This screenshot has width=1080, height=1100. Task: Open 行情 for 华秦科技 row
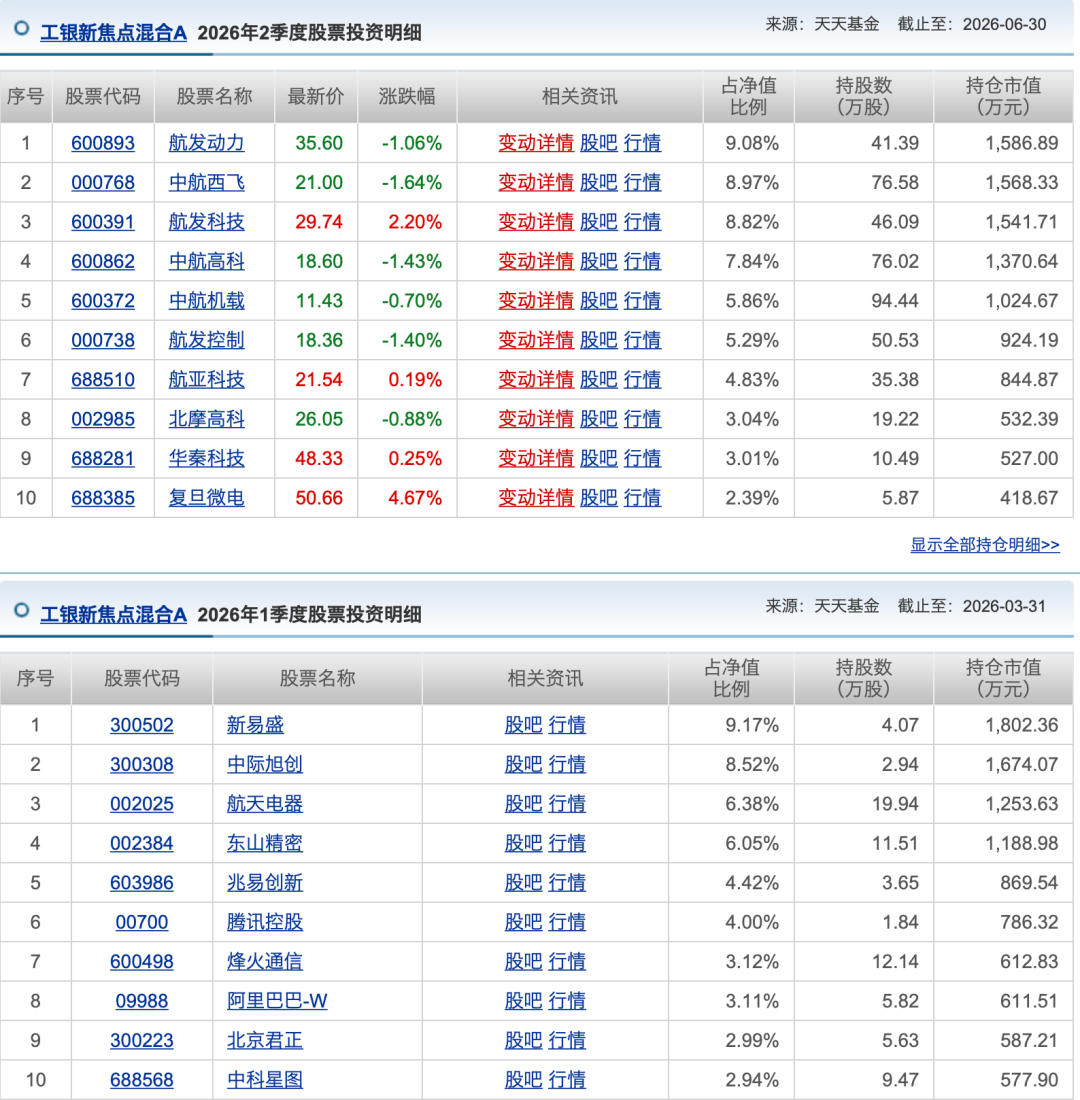tap(642, 458)
